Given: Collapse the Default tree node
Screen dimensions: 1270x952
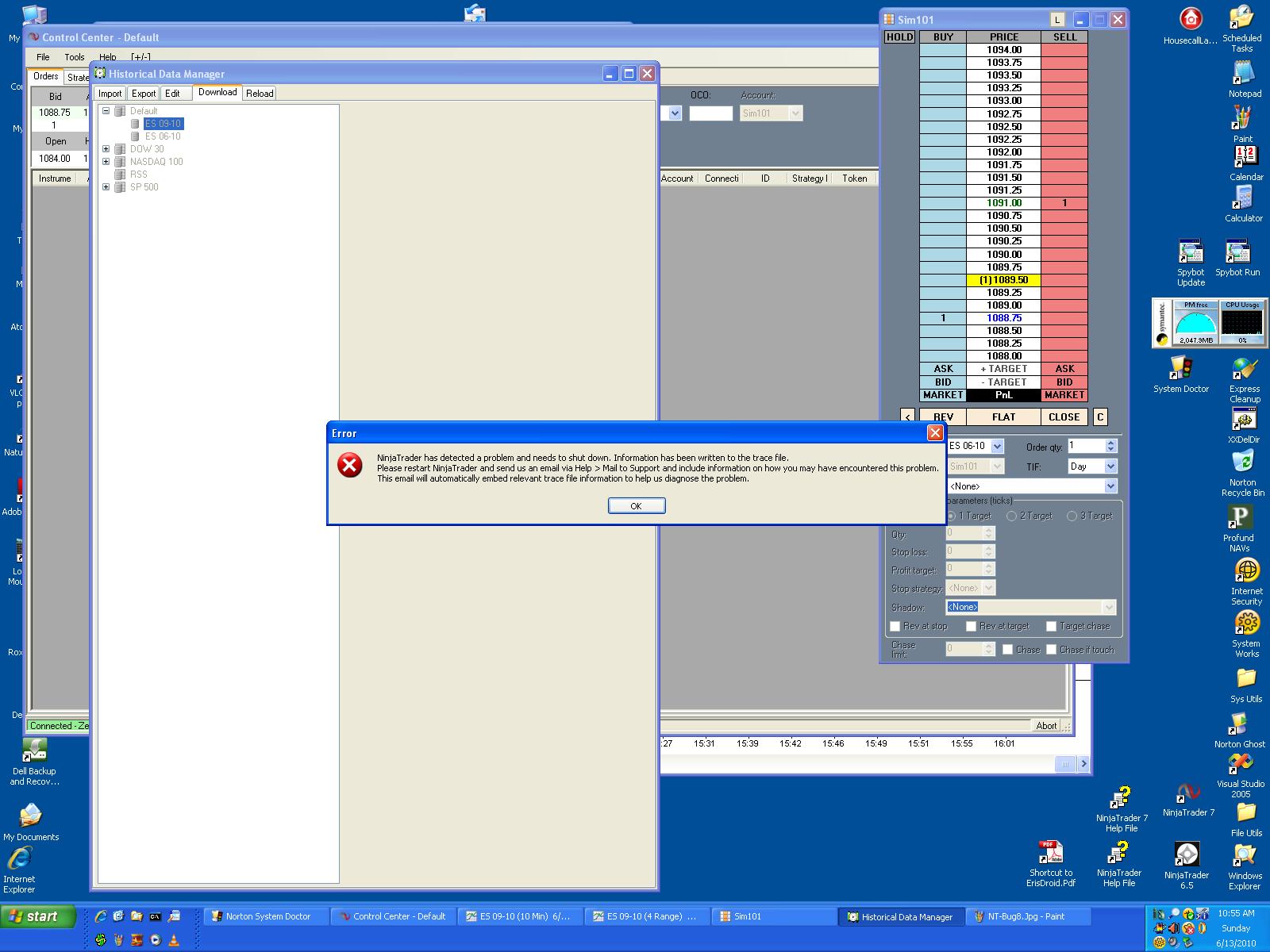Looking at the screenshot, I should pos(106,111).
